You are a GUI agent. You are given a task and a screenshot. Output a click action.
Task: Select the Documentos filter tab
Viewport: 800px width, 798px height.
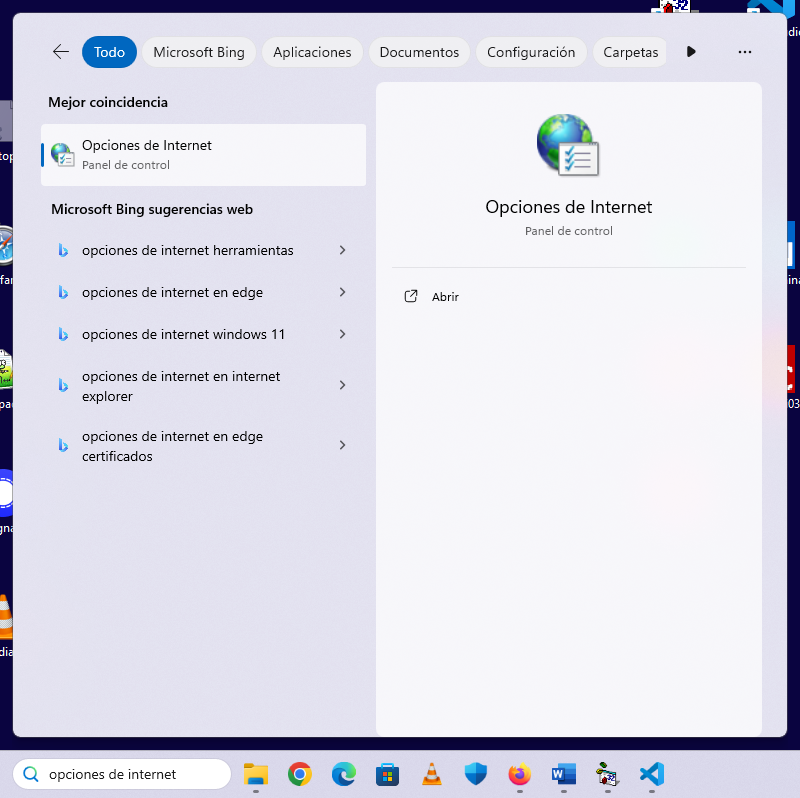point(419,52)
